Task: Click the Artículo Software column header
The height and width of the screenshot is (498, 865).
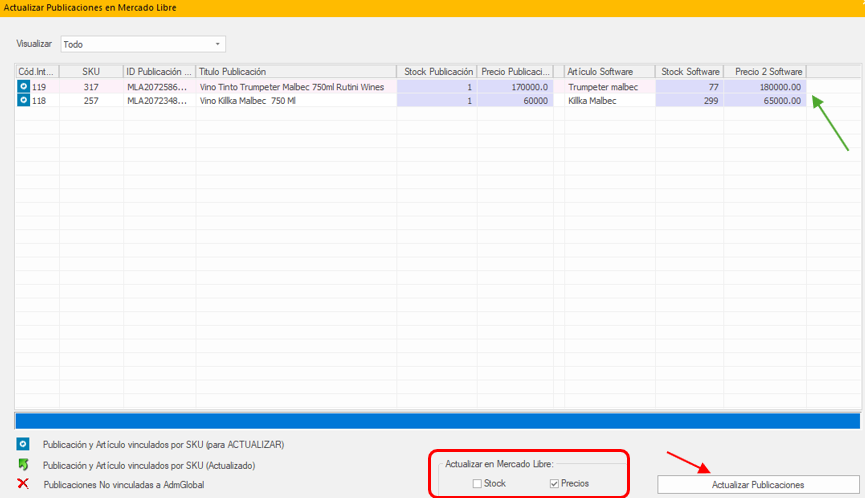Action: pos(610,72)
